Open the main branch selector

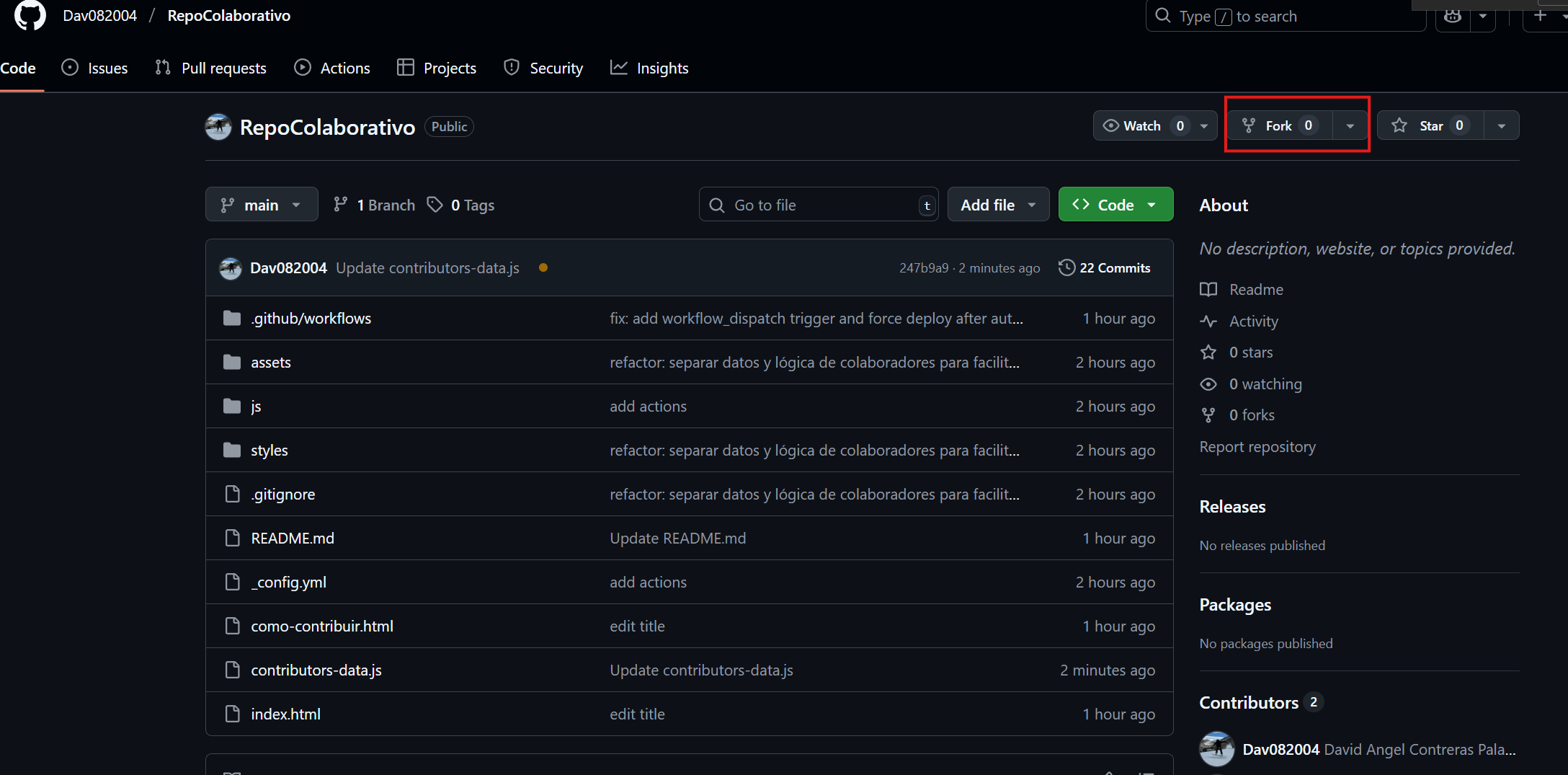tap(262, 205)
